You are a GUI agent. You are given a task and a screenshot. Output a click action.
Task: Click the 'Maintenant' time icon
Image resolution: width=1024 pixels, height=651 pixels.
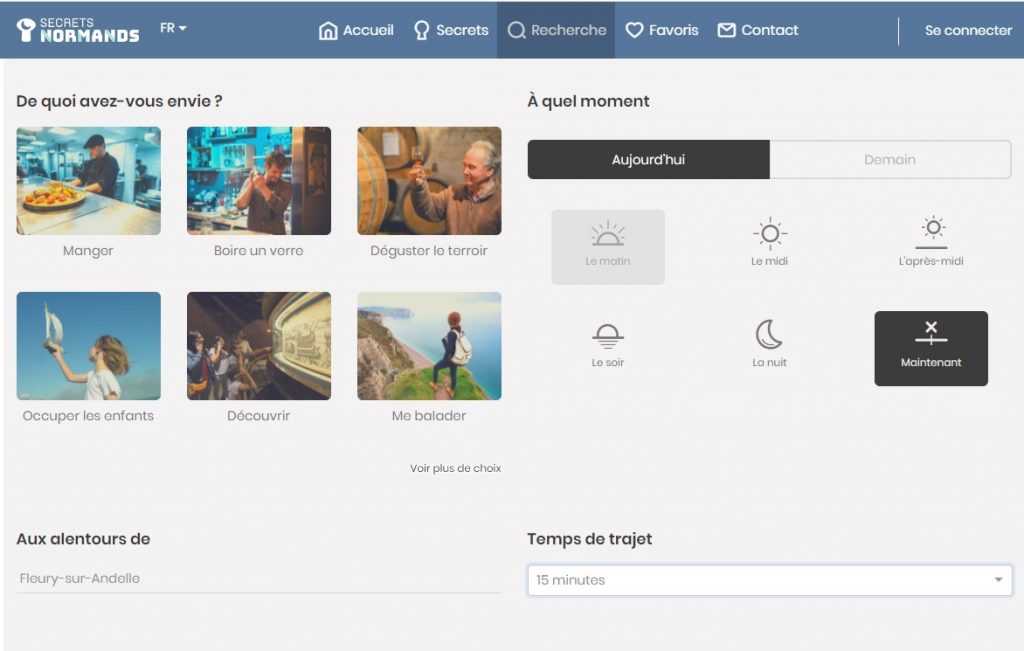click(931, 335)
